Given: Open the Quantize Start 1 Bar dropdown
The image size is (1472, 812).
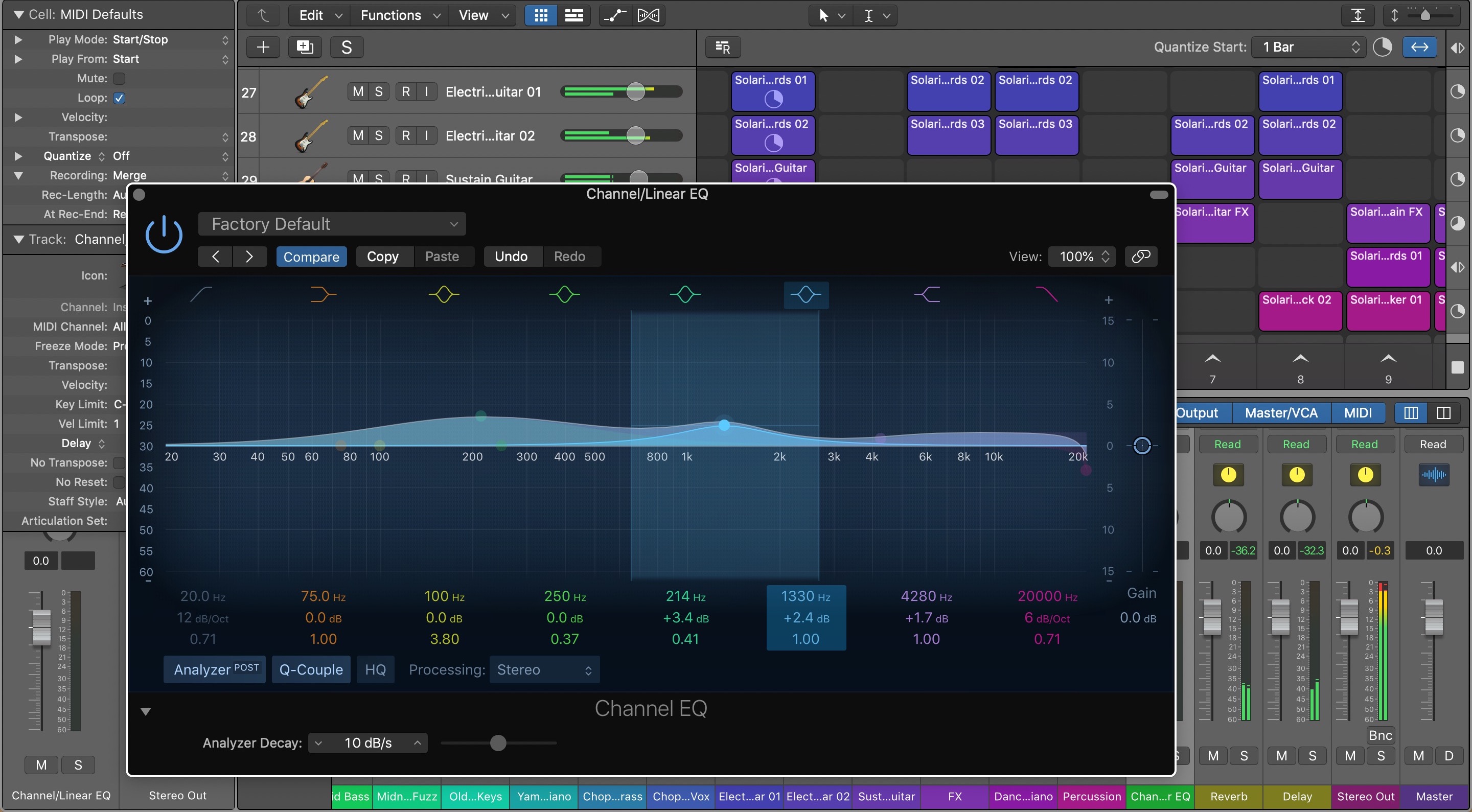Looking at the screenshot, I should tap(1308, 48).
